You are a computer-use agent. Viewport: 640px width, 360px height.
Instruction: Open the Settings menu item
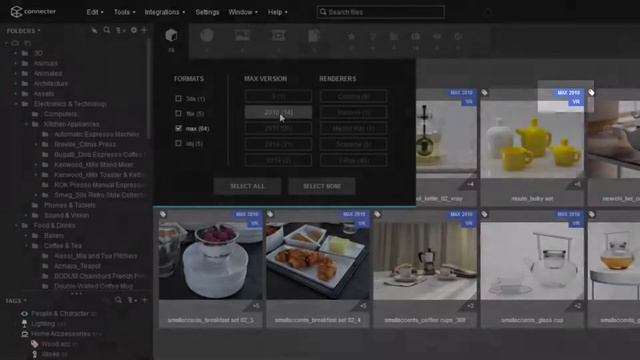[207, 12]
